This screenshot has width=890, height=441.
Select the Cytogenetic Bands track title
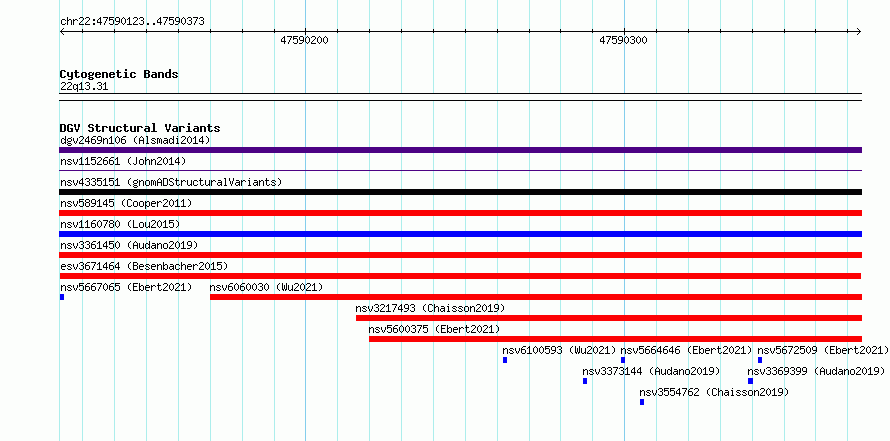[119, 74]
